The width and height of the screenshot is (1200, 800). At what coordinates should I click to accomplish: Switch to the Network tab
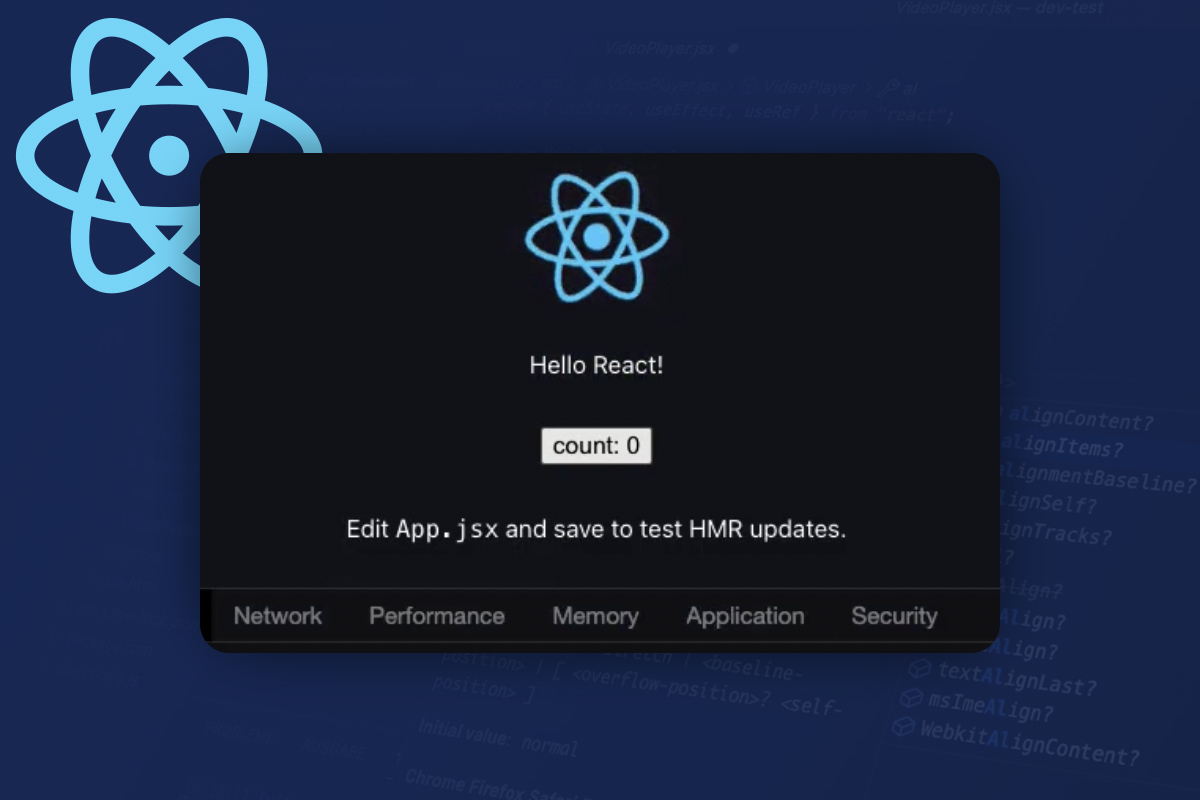click(x=277, y=616)
